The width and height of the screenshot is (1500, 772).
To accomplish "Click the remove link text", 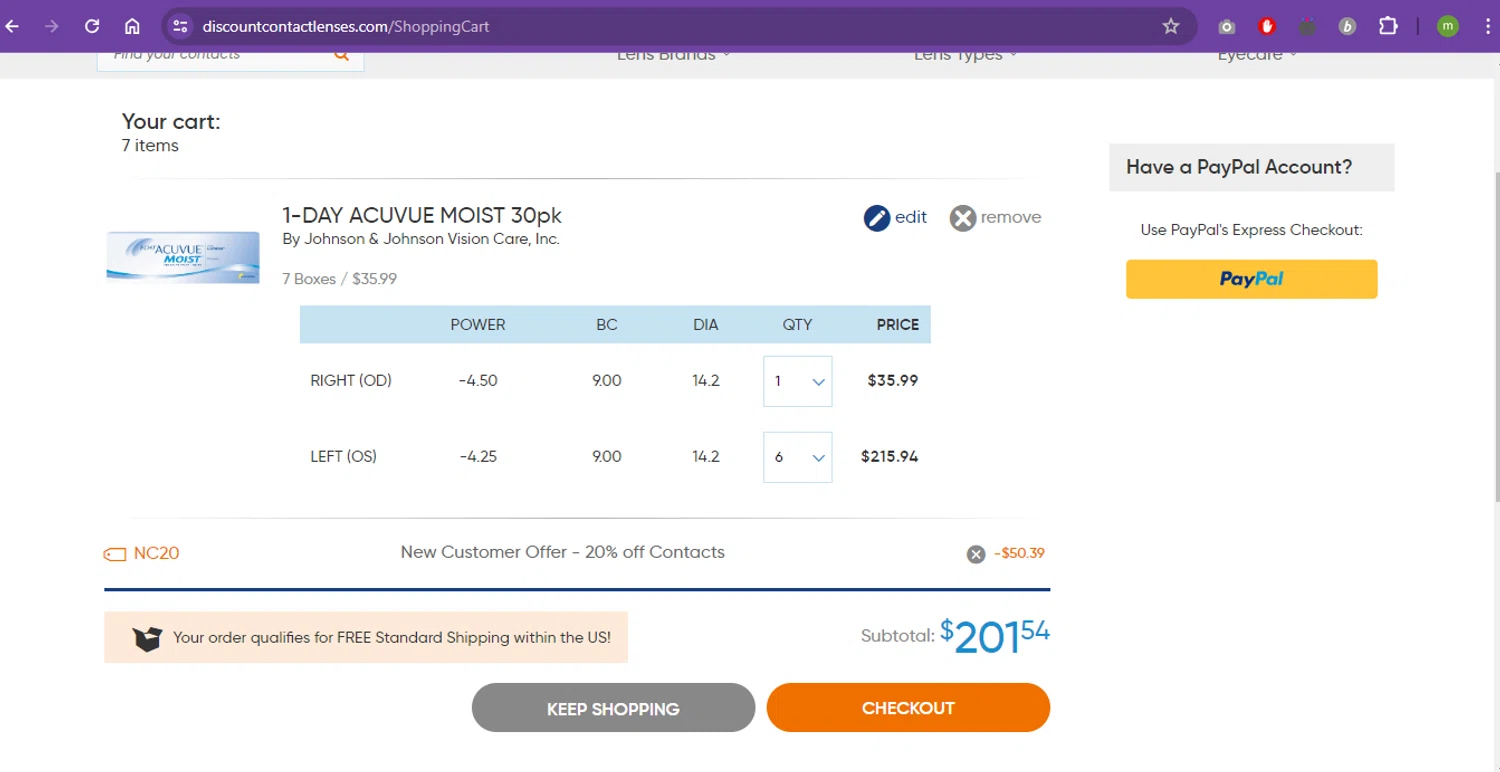I will [x=1011, y=217].
